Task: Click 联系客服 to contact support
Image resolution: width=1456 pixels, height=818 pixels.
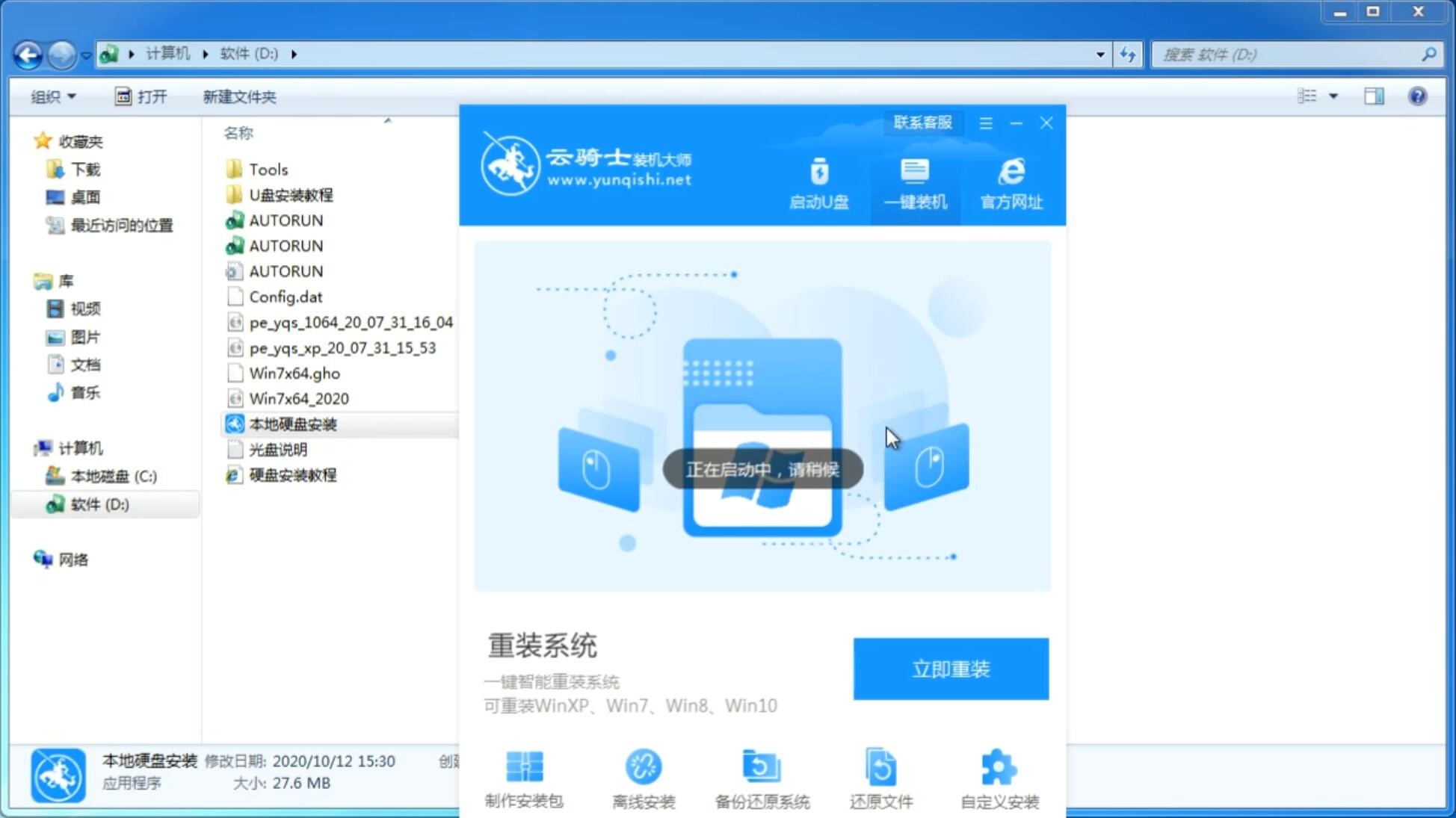Action: tap(921, 122)
